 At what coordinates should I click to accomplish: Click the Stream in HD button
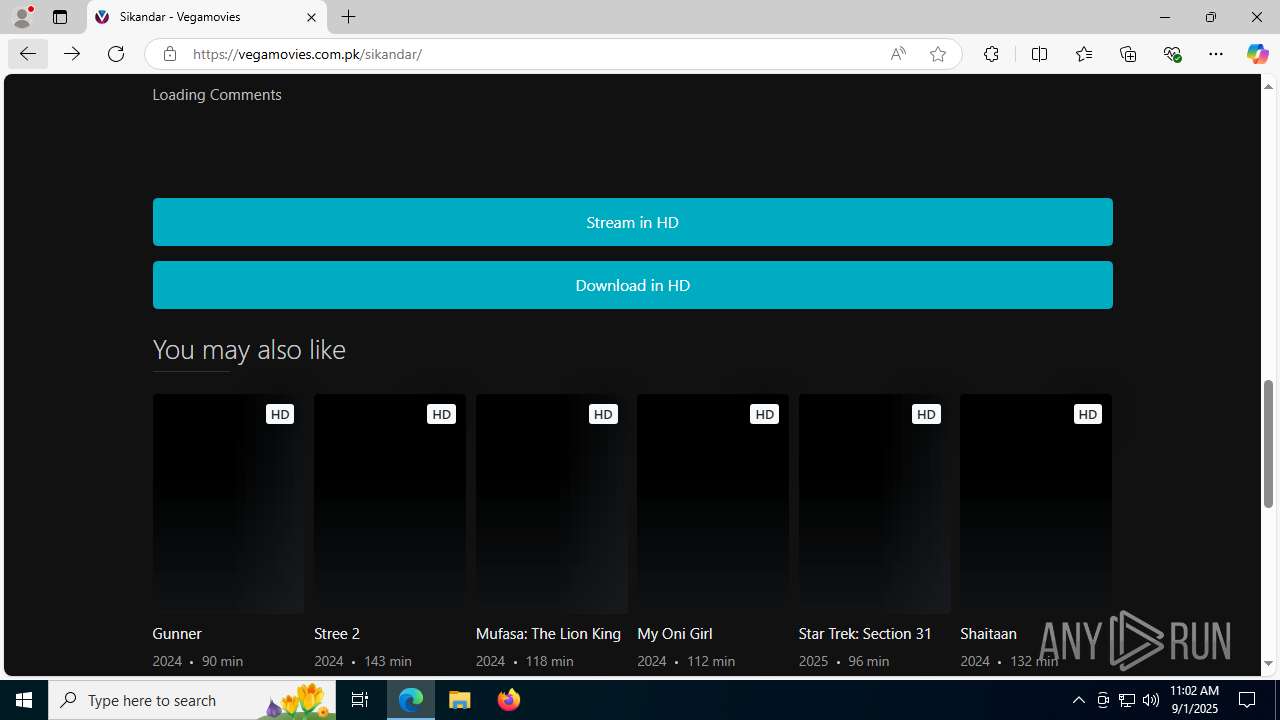click(632, 222)
